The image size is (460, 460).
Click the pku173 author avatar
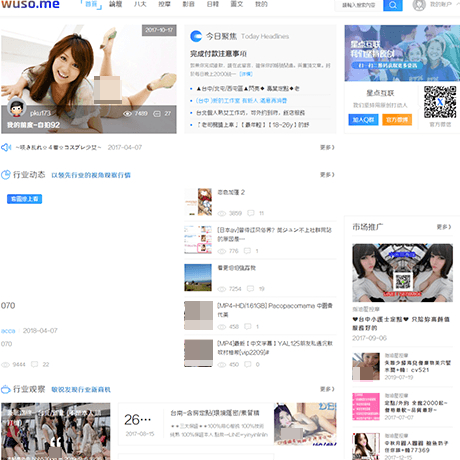coord(17,107)
